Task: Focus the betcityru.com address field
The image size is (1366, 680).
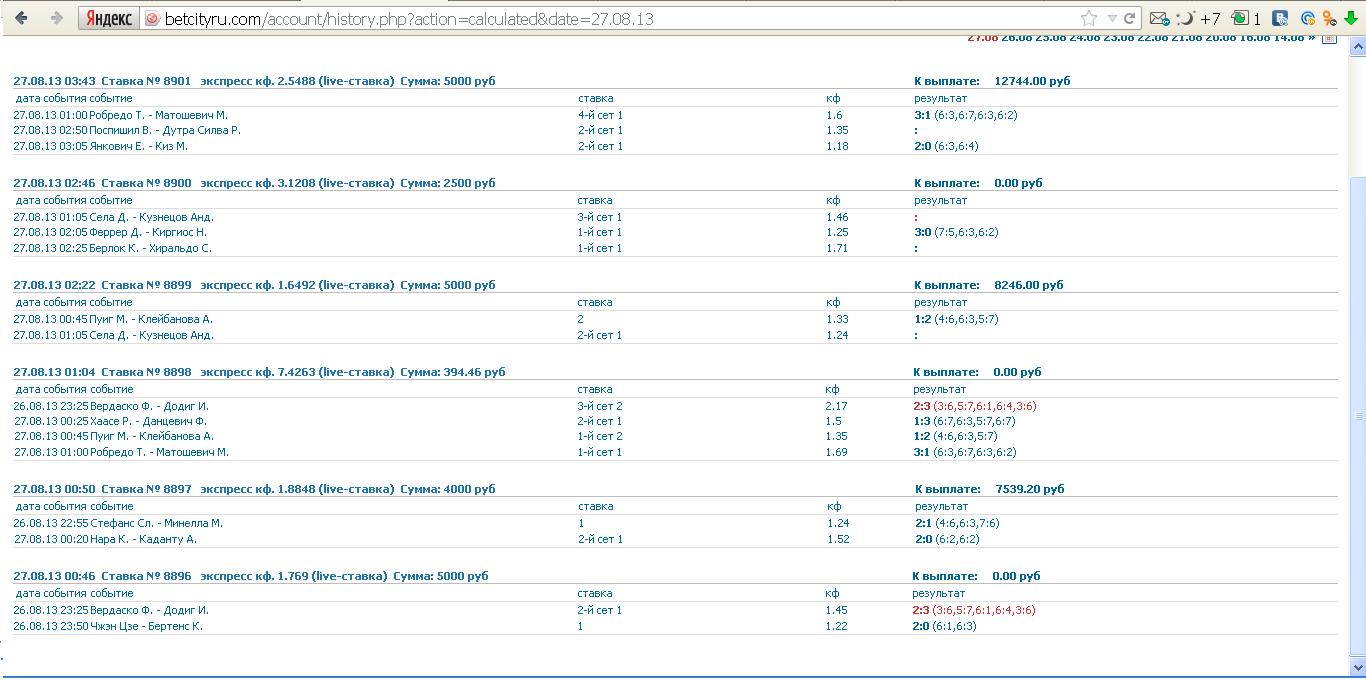Action: pos(610,18)
